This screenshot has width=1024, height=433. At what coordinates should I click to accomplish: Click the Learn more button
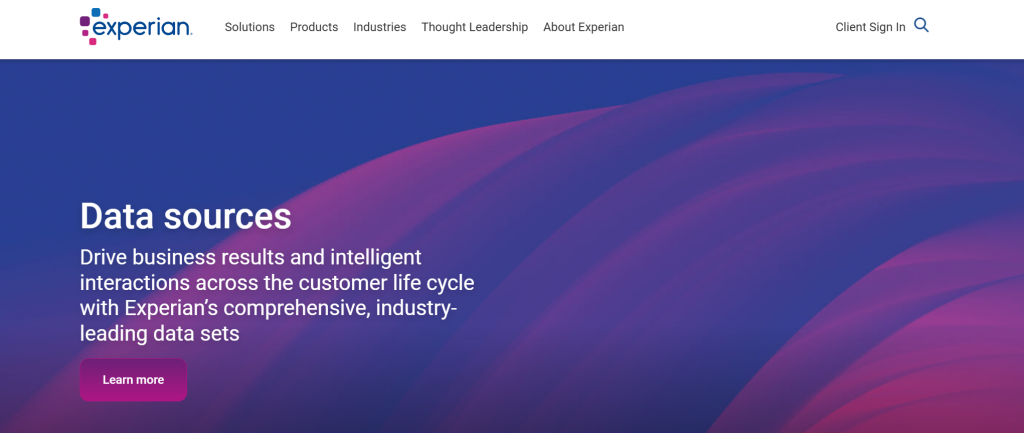[133, 379]
